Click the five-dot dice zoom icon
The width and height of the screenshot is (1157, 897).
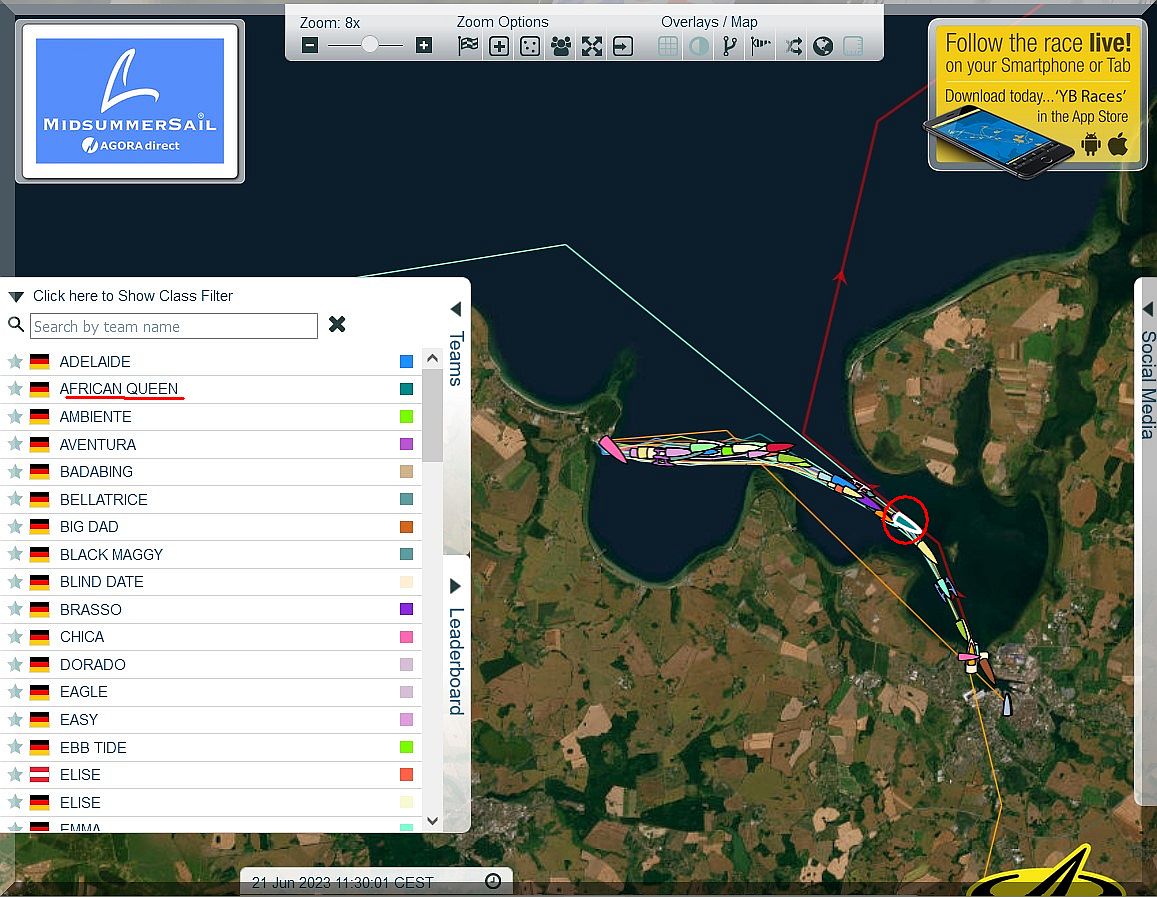[x=530, y=46]
